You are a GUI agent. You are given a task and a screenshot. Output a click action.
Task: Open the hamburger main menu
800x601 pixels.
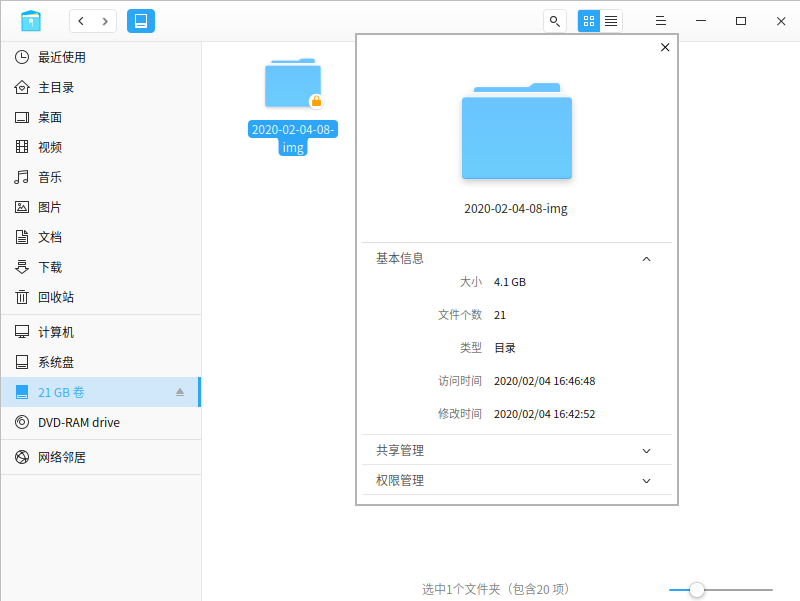(661, 21)
